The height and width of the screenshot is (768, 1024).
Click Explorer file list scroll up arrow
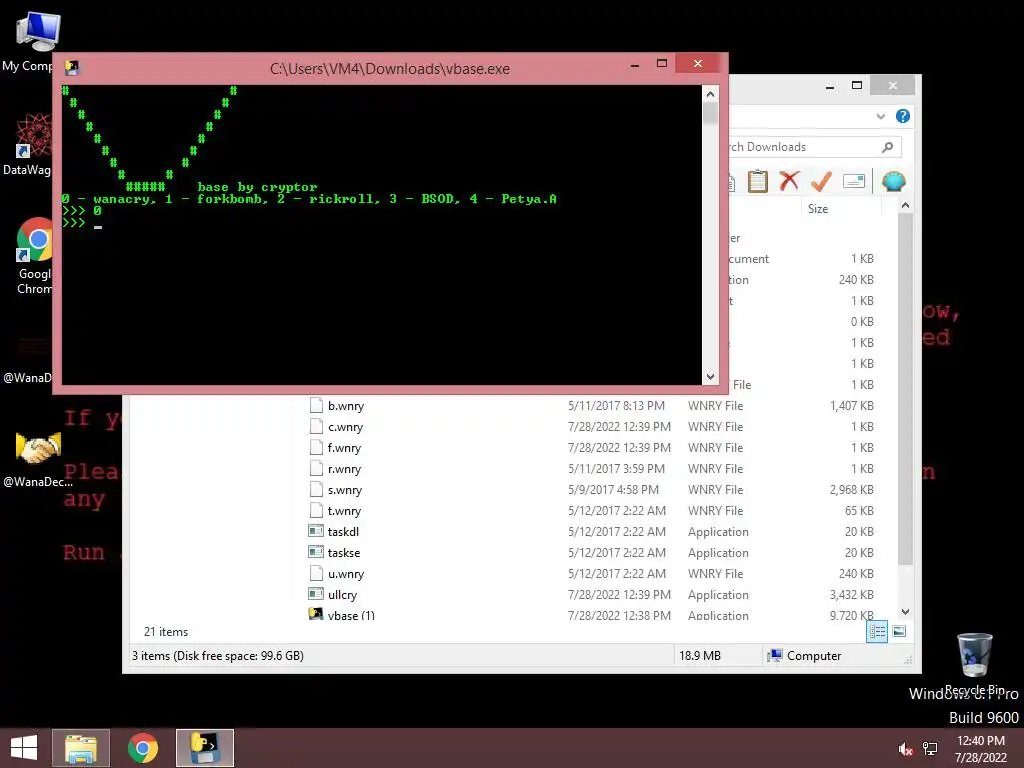click(x=905, y=206)
